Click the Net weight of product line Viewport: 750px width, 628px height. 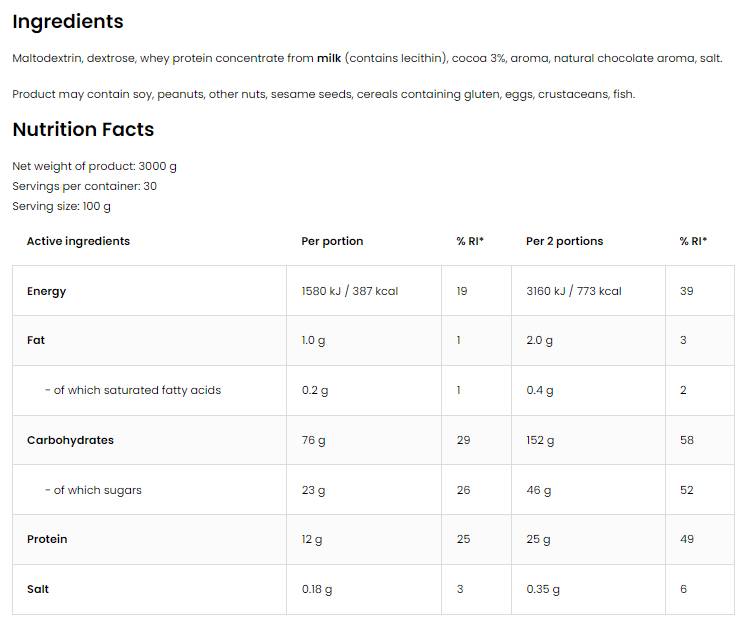(x=94, y=166)
